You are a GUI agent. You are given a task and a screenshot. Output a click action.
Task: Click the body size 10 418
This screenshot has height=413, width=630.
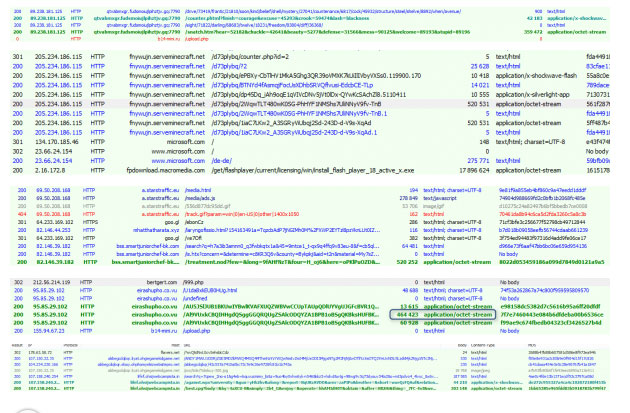click(480, 76)
